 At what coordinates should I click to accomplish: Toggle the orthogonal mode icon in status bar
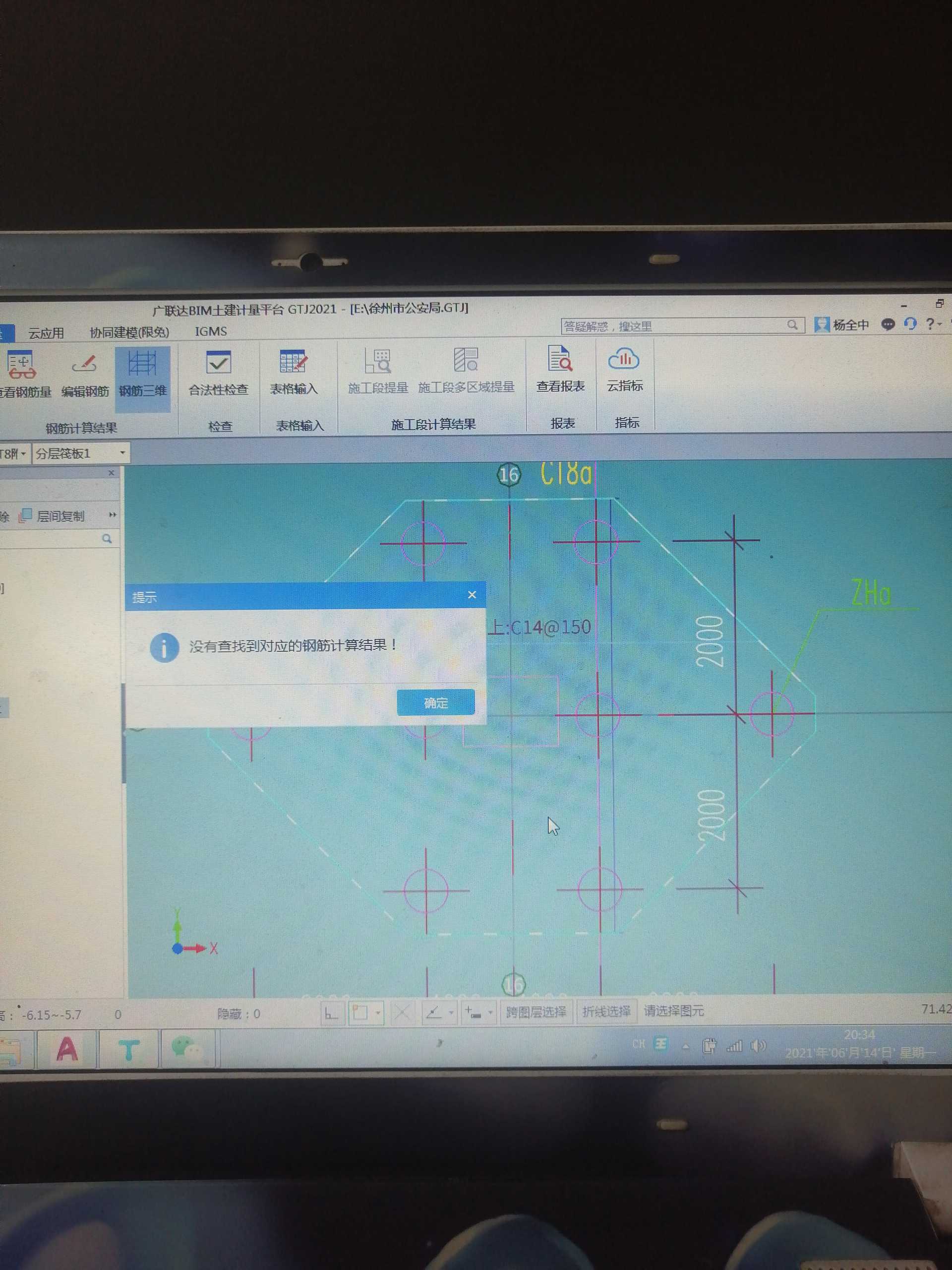click(x=331, y=1013)
